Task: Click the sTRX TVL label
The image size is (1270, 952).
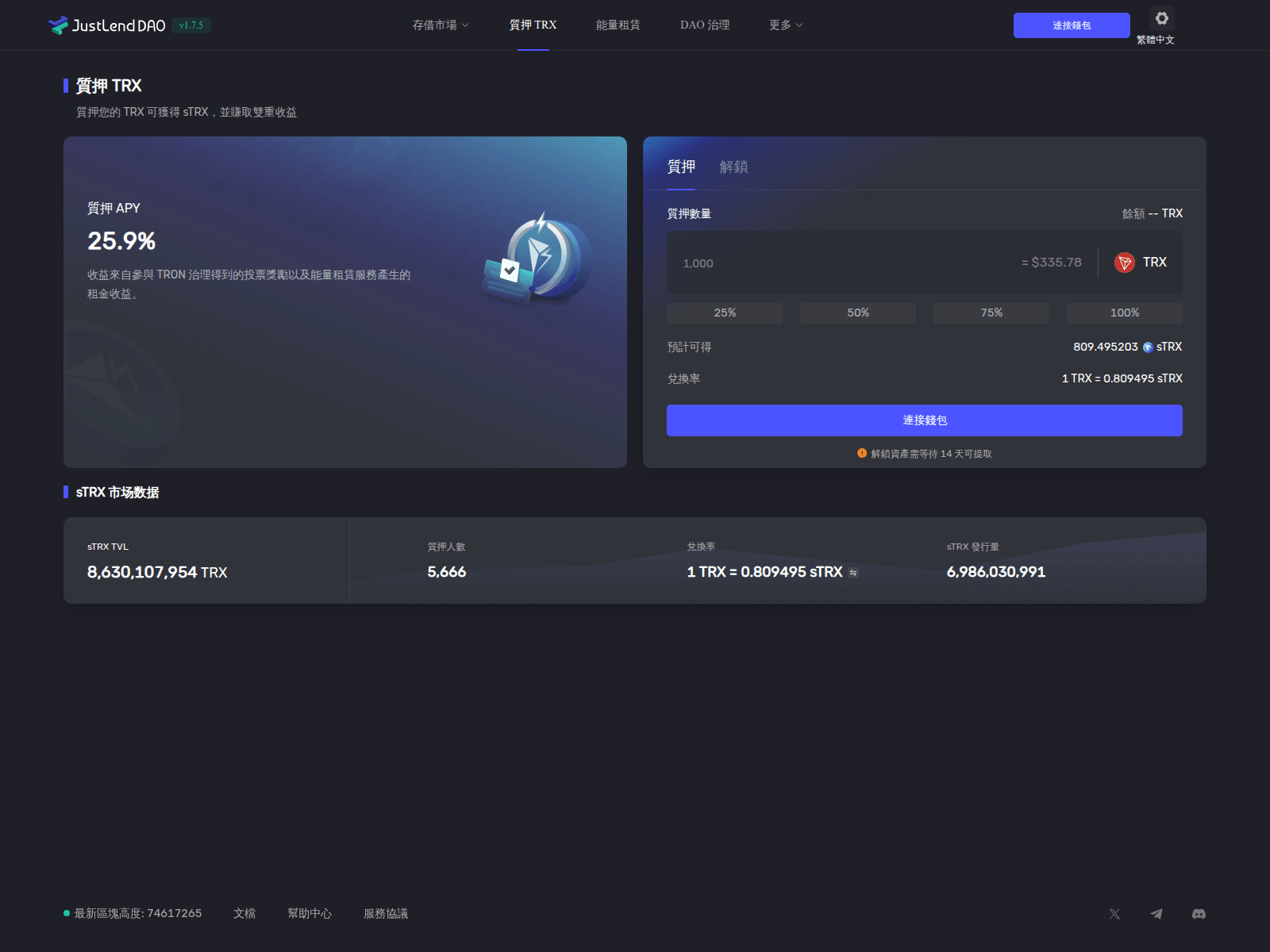Action: [108, 547]
